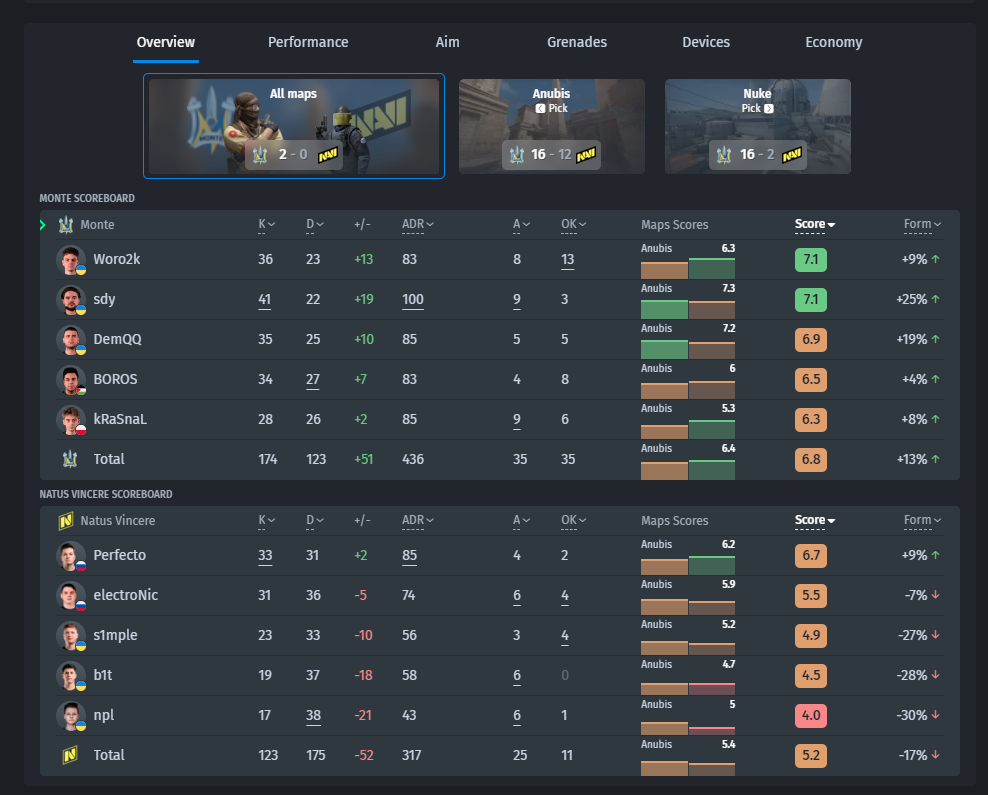Viewport: 988px width, 795px height.
Task: Click b1t's player name
Action: 103,675
